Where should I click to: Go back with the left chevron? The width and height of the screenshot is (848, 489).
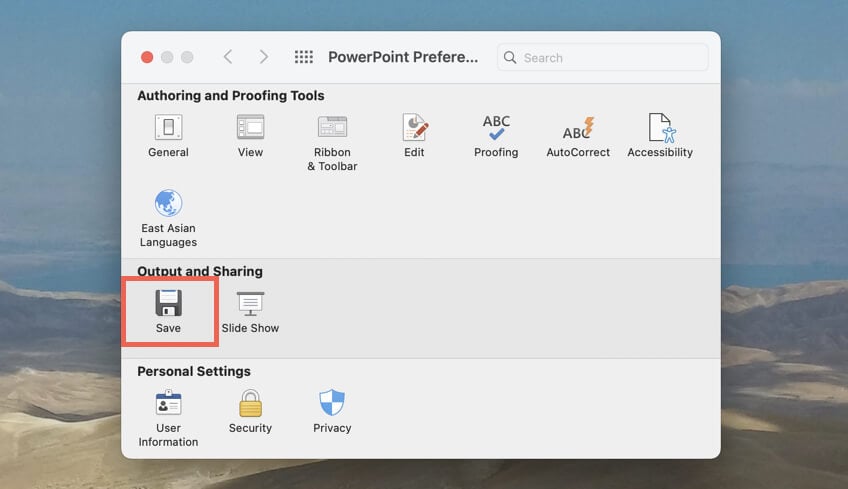tap(228, 57)
